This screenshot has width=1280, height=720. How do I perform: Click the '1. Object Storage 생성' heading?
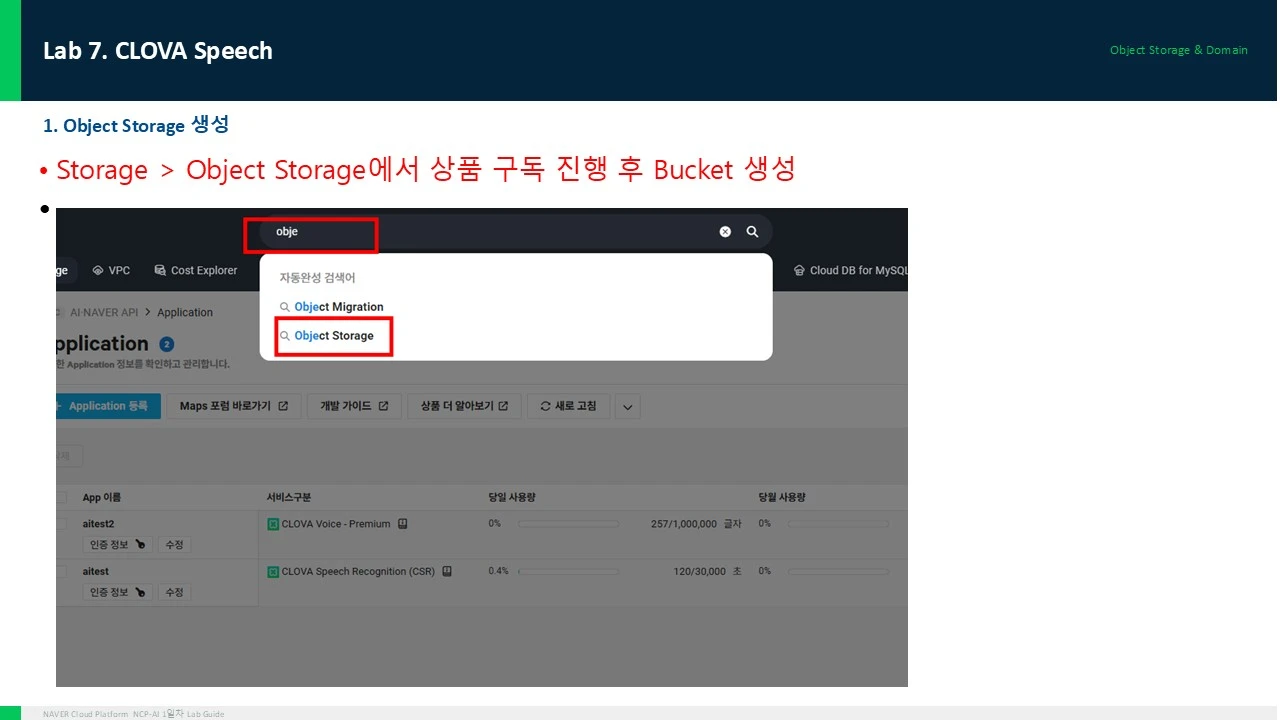coord(136,126)
